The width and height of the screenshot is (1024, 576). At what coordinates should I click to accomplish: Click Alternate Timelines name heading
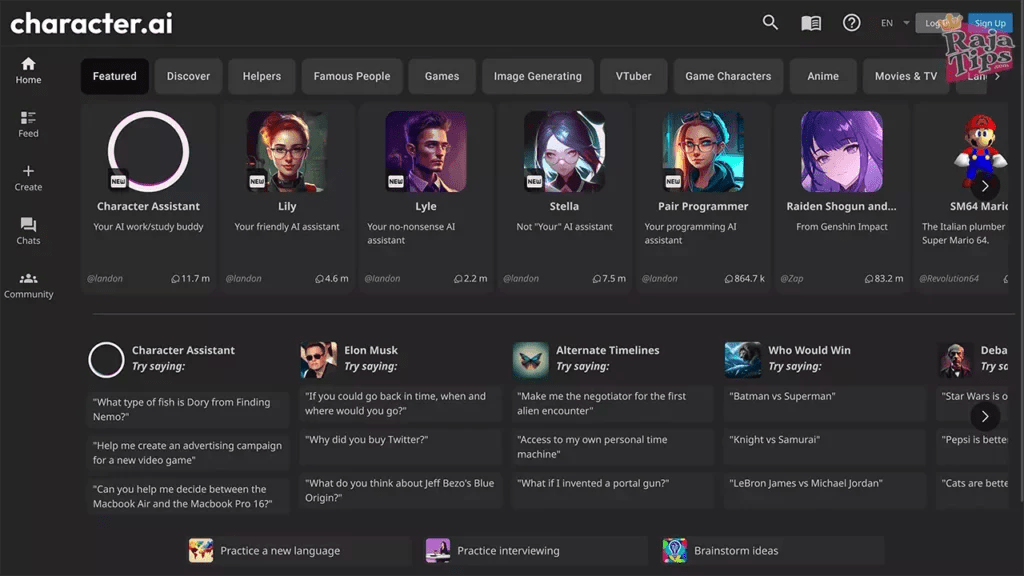click(x=607, y=350)
